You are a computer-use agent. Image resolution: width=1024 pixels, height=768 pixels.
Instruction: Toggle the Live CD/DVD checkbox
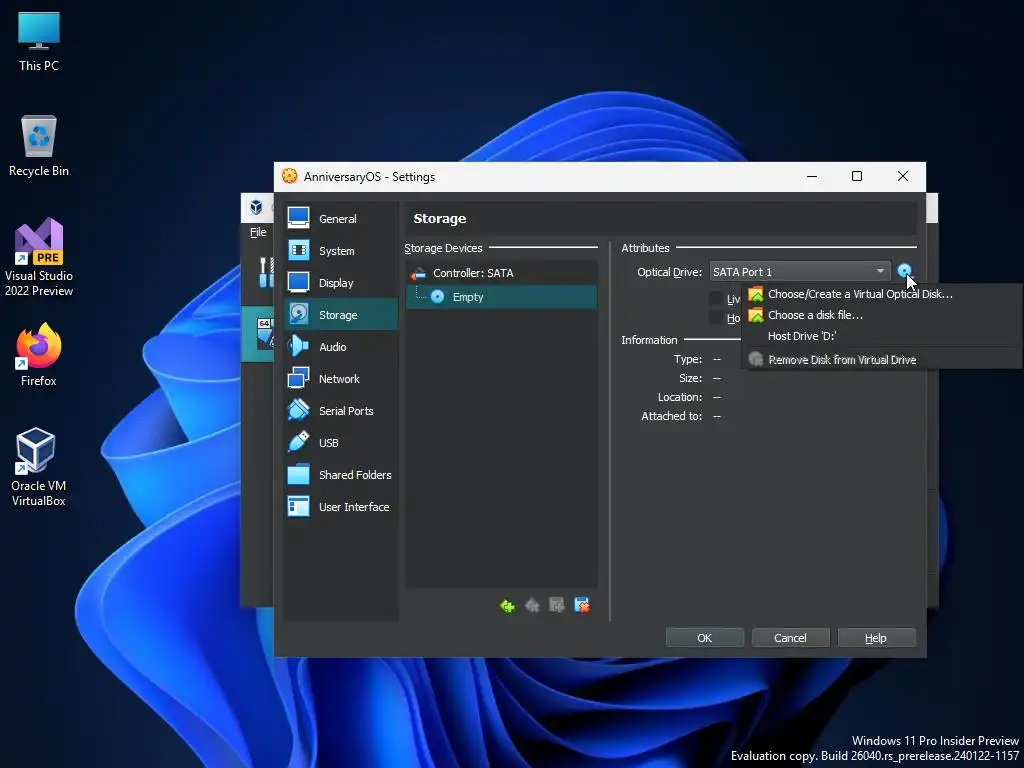coord(716,298)
